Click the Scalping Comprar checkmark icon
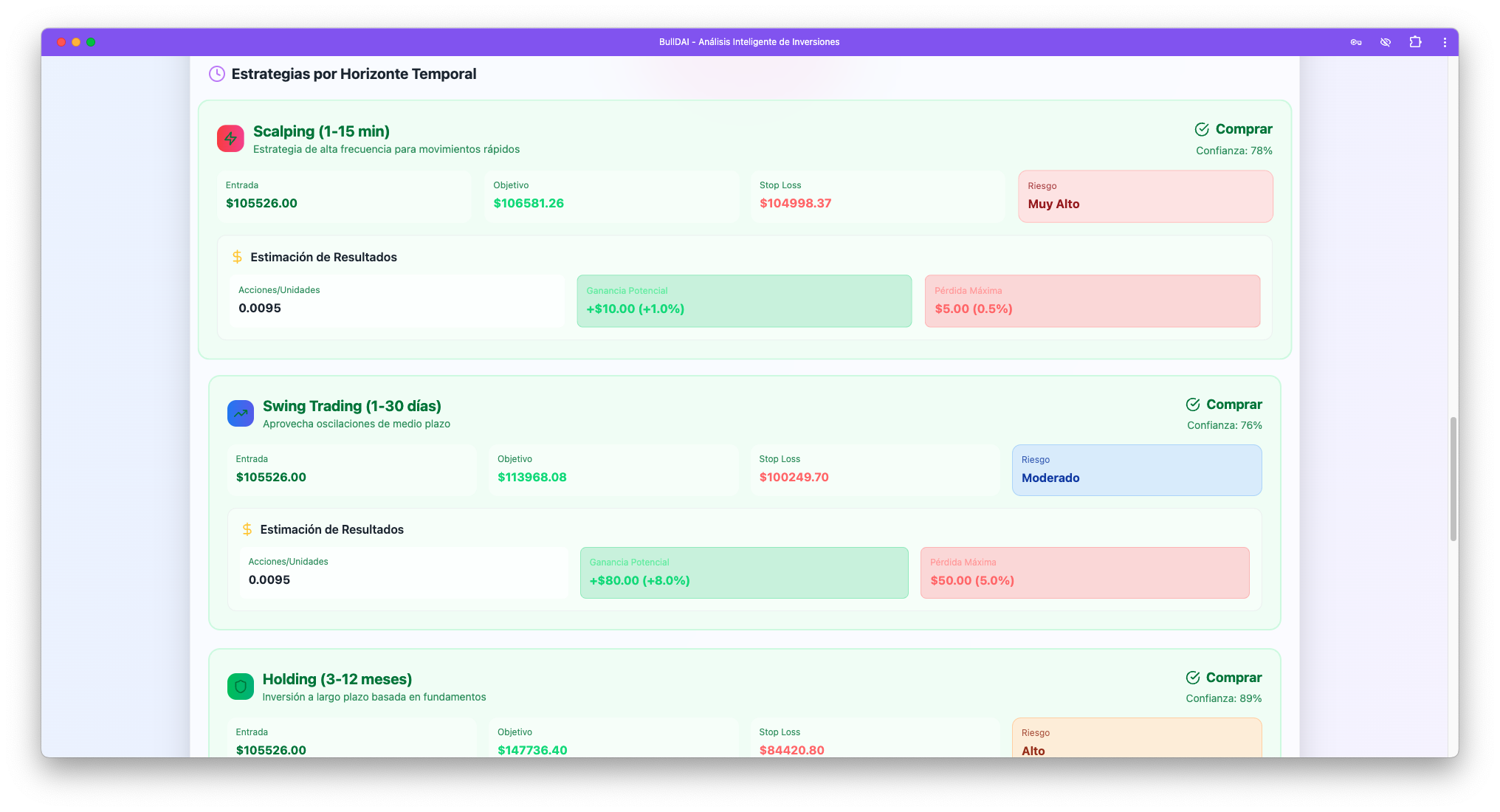The image size is (1500, 812). tap(1202, 129)
